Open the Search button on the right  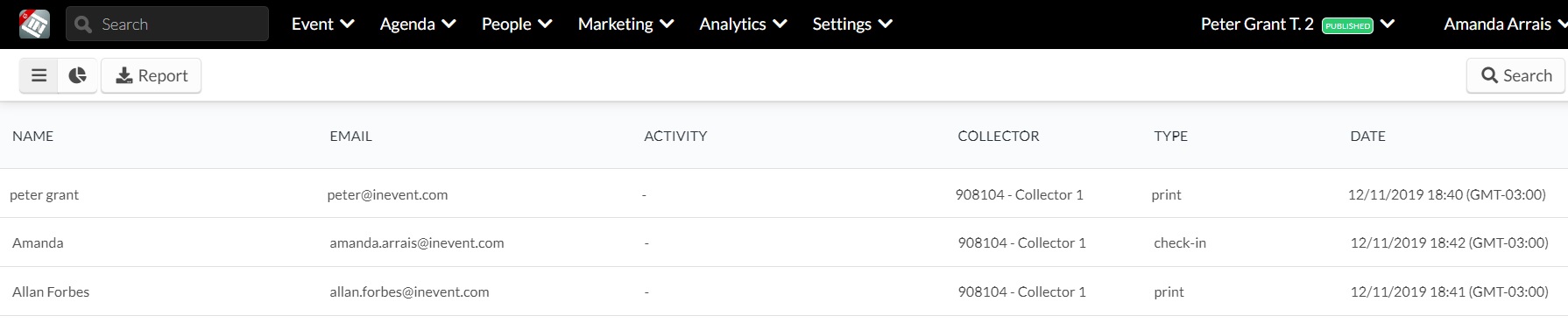pyautogui.click(x=1516, y=75)
